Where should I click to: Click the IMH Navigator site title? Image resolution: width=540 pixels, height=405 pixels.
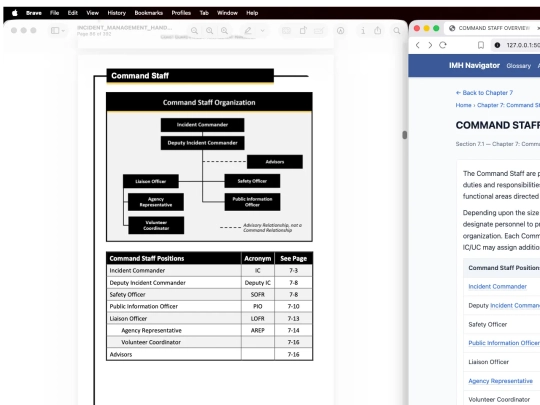[x=474, y=65]
